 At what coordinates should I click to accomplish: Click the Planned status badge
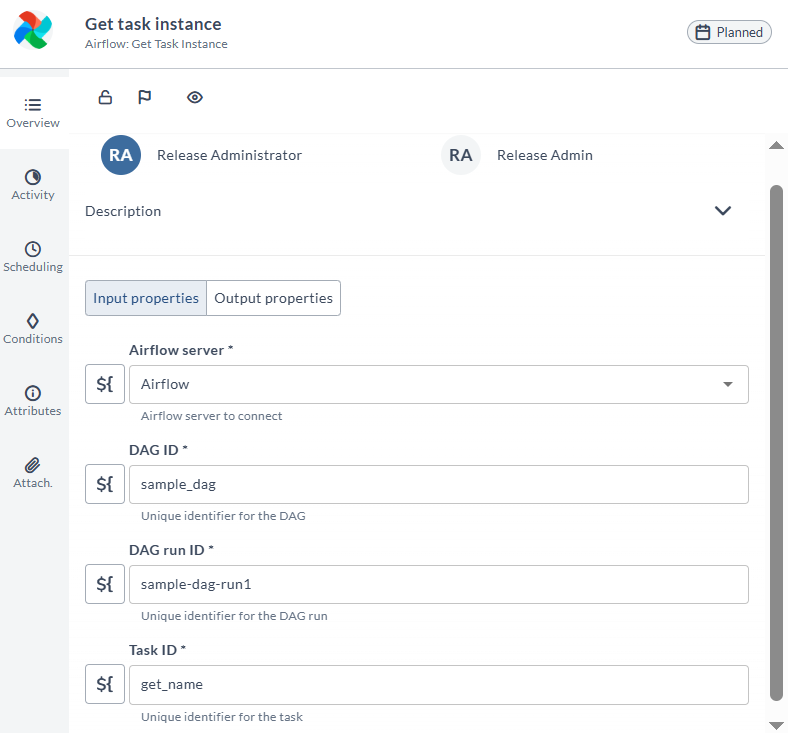click(x=729, y=32)
